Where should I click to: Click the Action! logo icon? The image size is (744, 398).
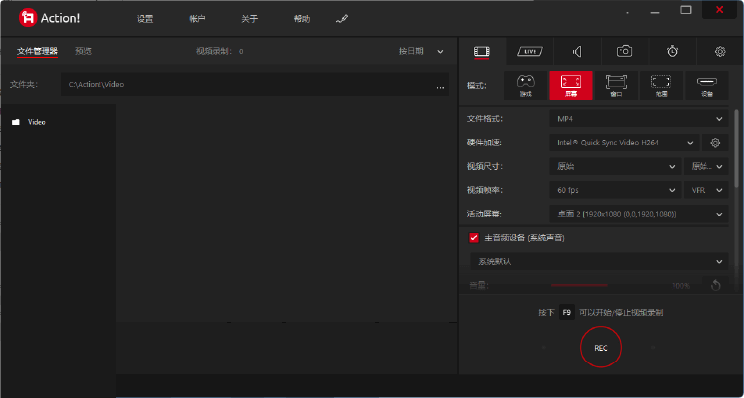coord(28,18)
